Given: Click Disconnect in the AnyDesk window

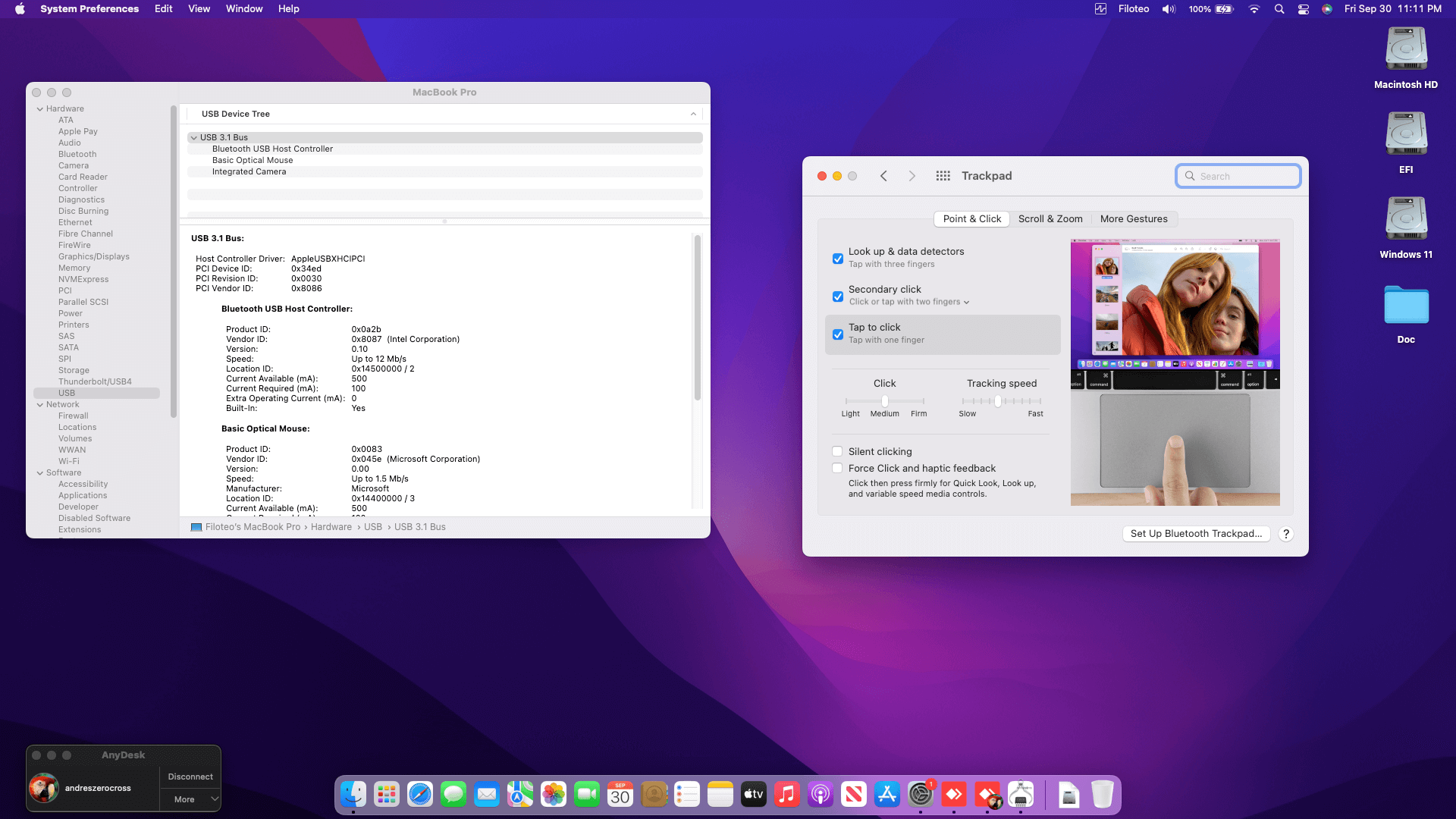Looking at the screenshot, I should [190, 777].
